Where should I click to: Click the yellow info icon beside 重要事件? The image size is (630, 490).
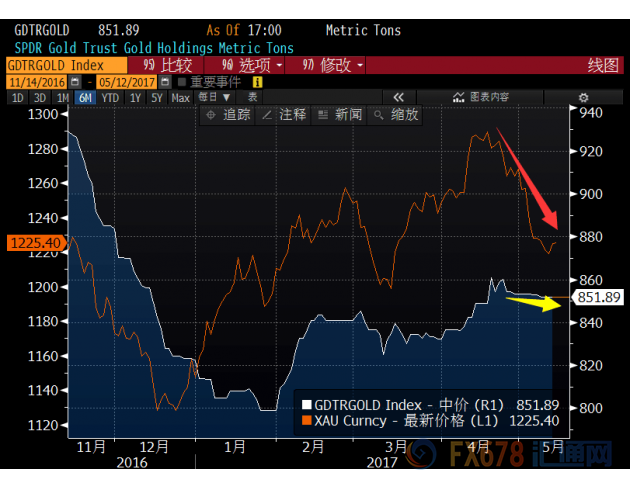tap(257, 82)
